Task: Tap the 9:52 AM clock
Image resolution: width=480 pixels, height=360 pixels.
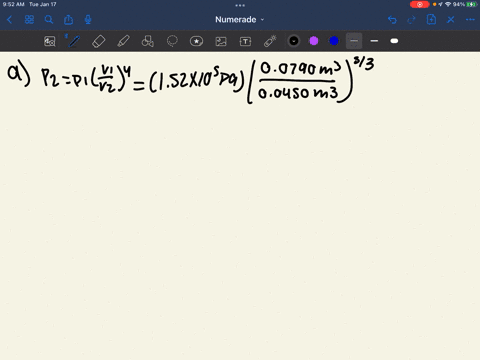Action: click(14, 4)
